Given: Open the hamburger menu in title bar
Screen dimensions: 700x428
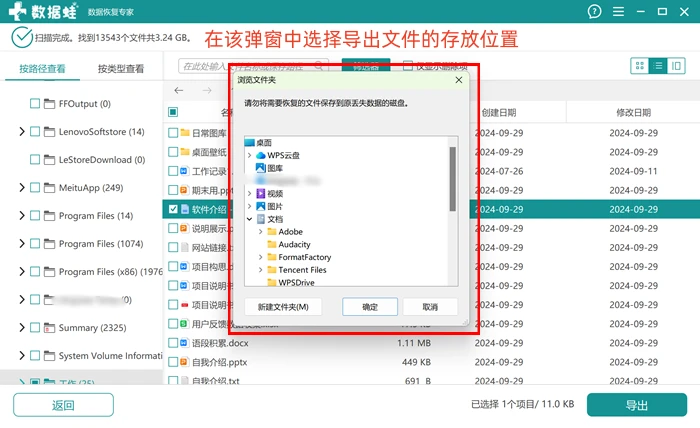Looking at the screenshot, I should pos(618,11).
